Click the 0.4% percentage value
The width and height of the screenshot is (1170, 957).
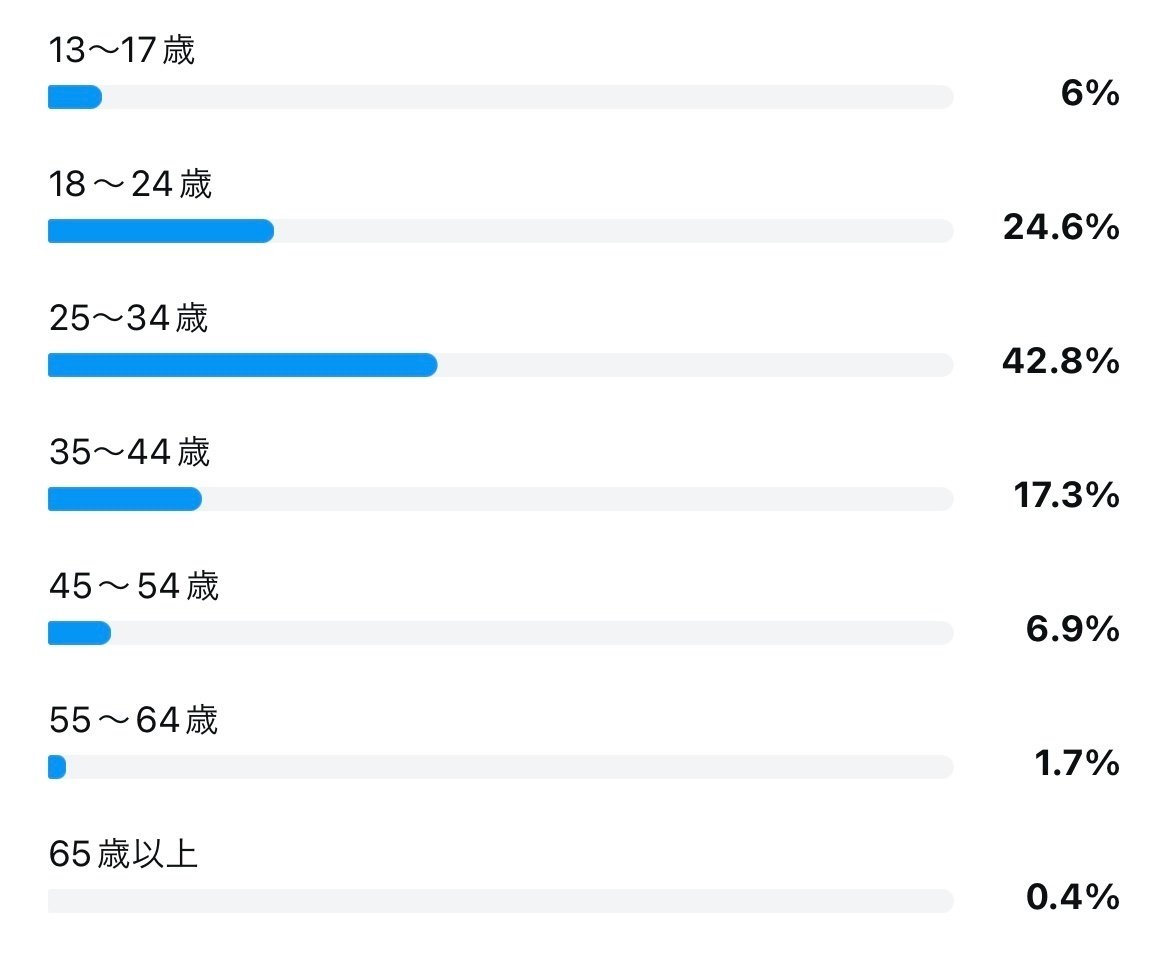pos(1073,897)
